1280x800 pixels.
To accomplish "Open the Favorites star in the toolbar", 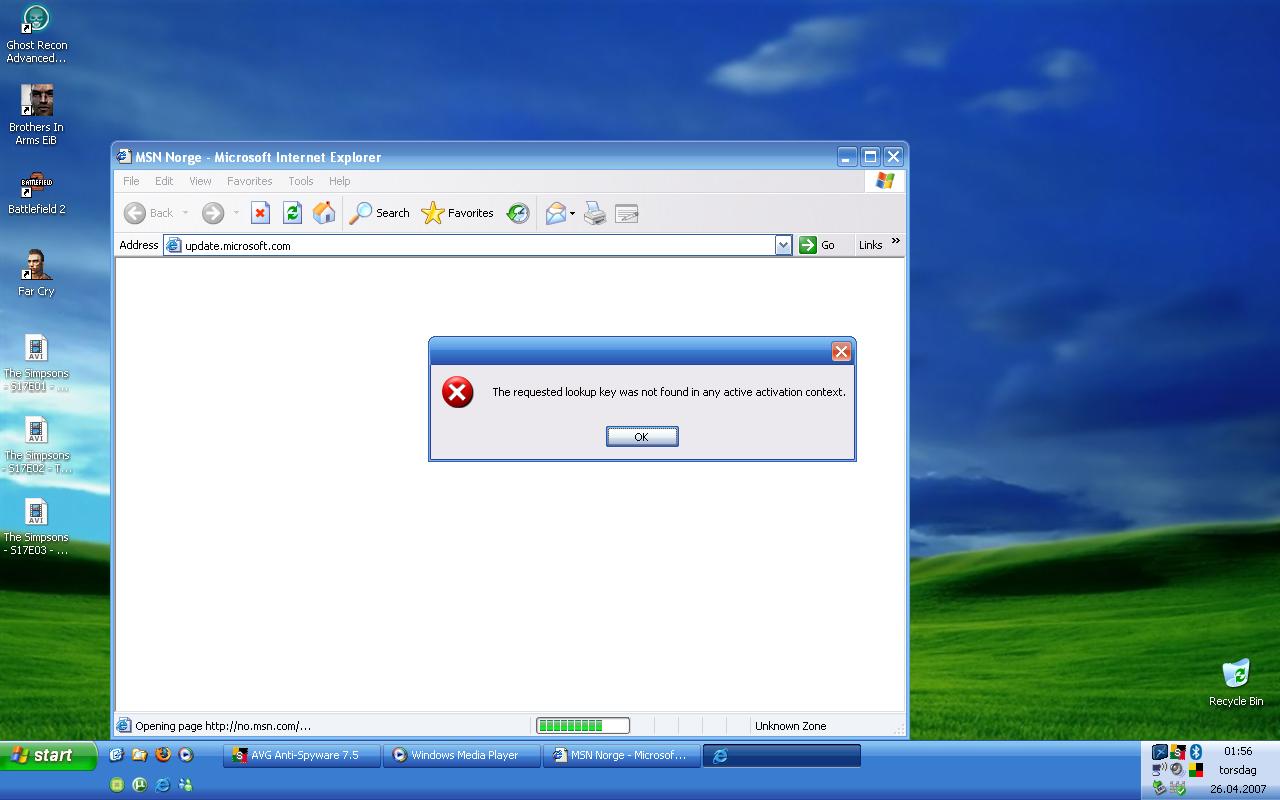I will pos(457,213).
